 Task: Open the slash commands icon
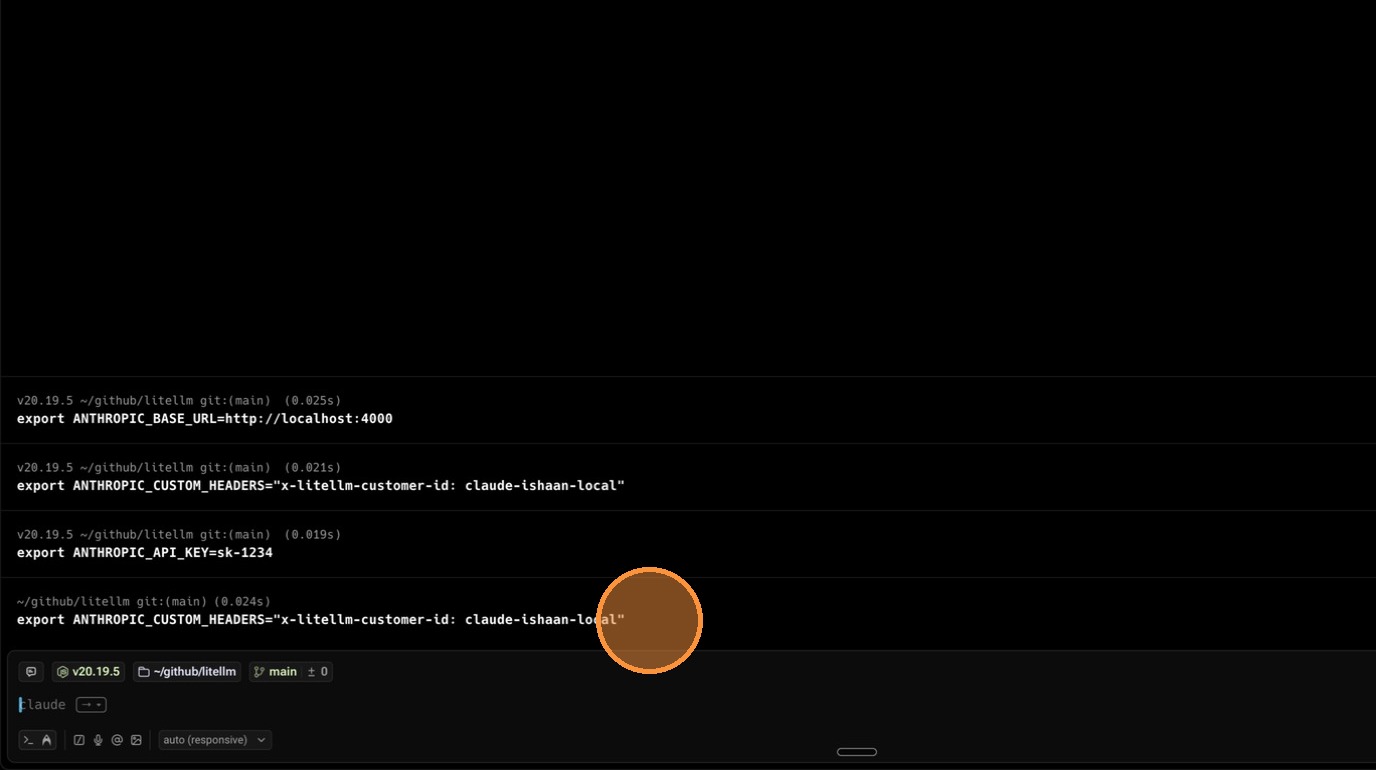(79, 740)
